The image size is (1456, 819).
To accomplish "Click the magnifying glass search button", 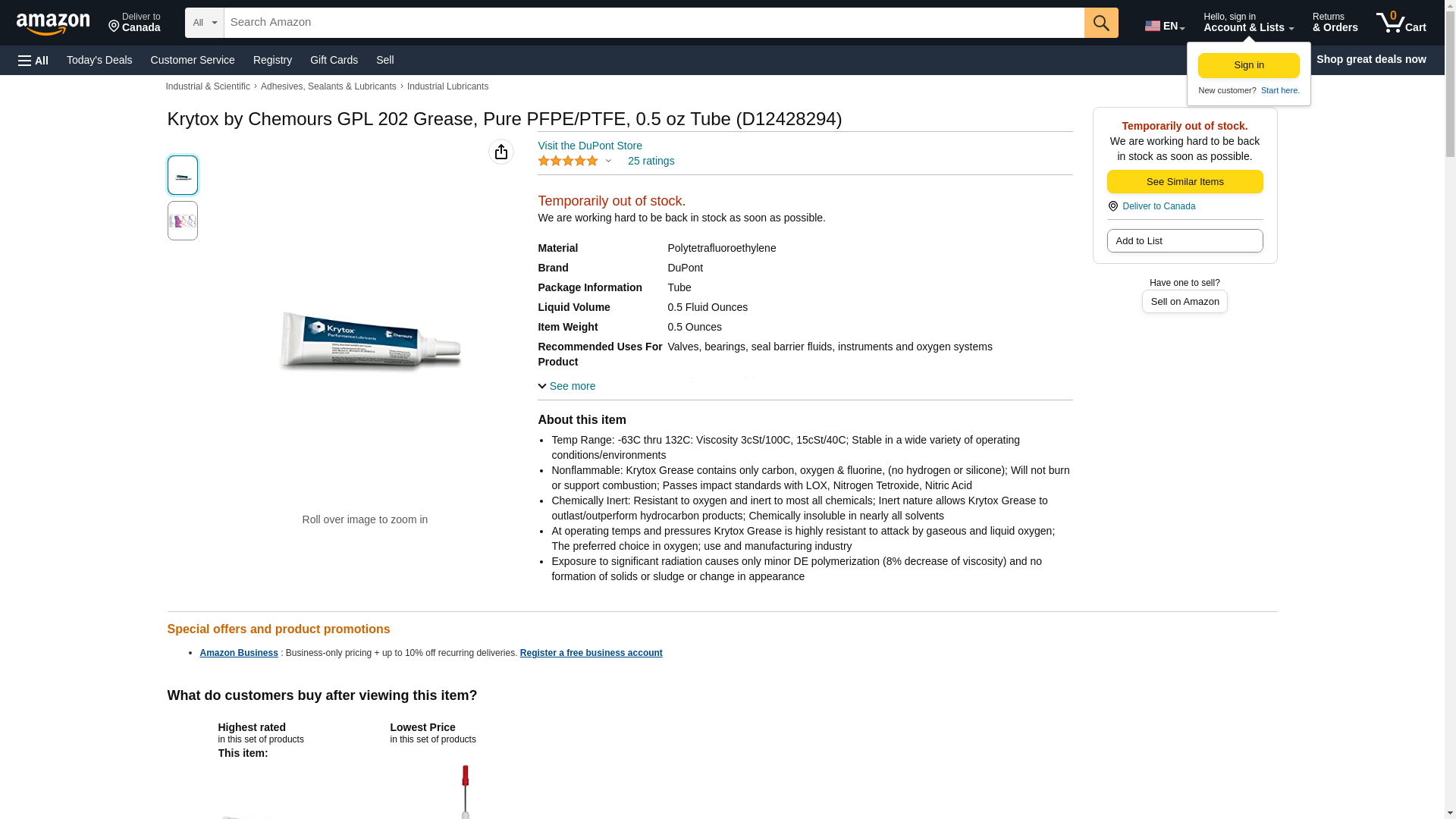I will 1101,23.
